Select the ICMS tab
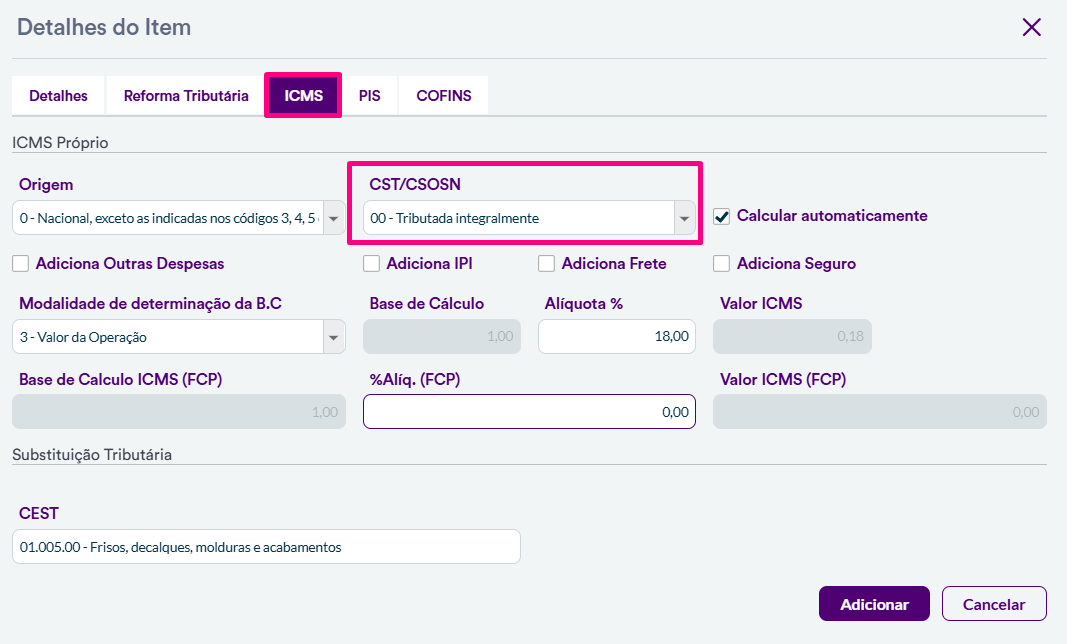The width and height of the screenshot is (1067, 644). (x=303, y=96)
